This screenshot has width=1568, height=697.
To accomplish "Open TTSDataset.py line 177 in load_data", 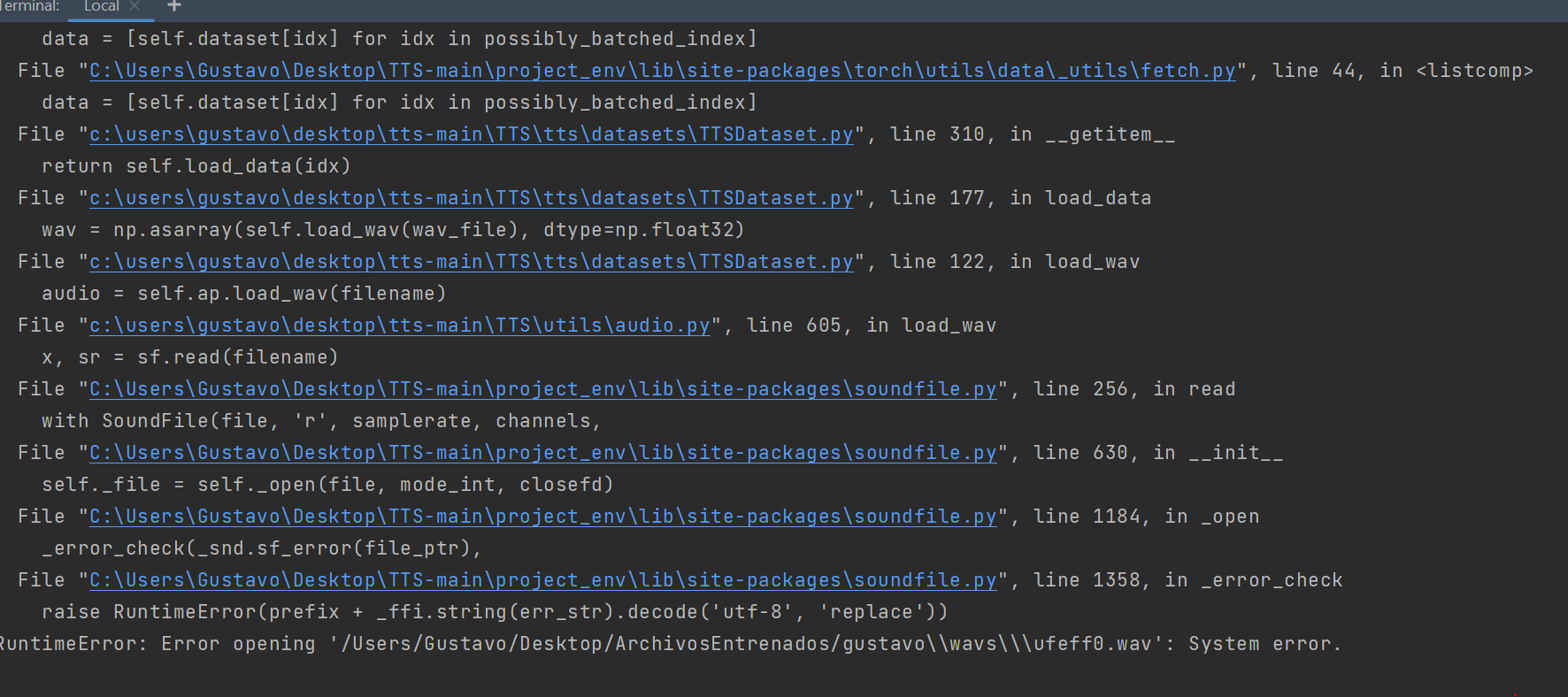I will [472, 198].
